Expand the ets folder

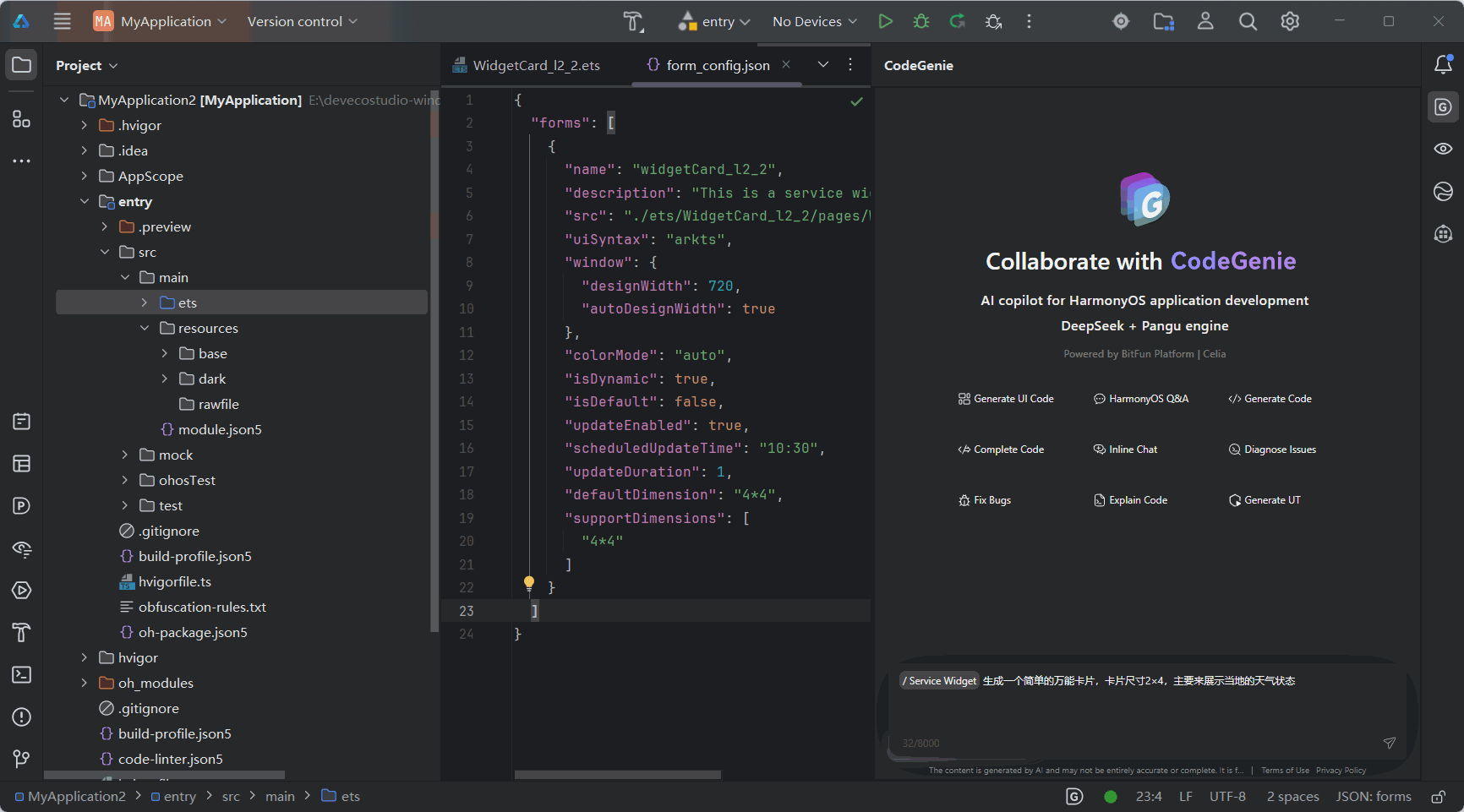(x=145, y=302)
